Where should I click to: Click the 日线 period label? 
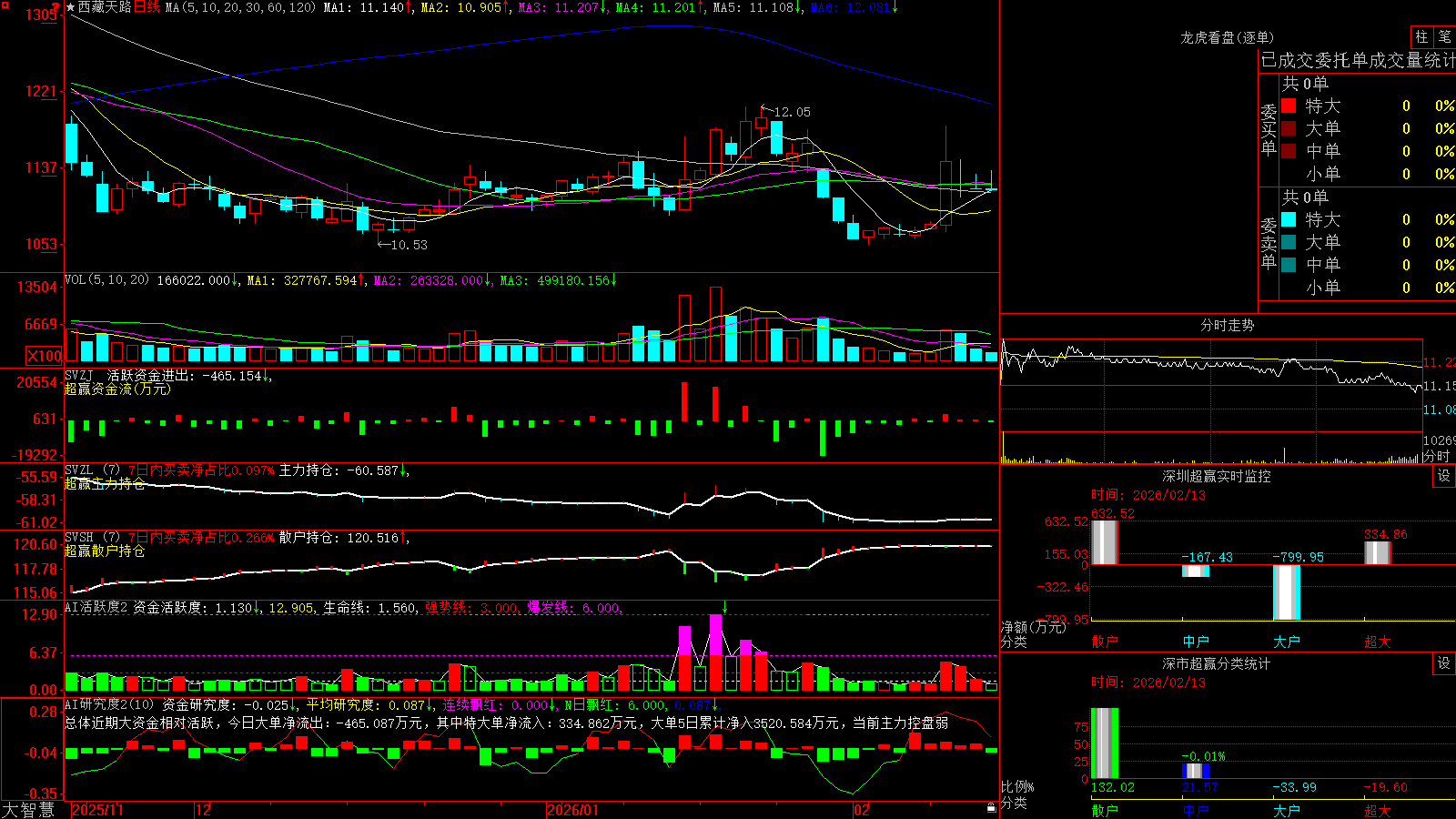(147, 7)
